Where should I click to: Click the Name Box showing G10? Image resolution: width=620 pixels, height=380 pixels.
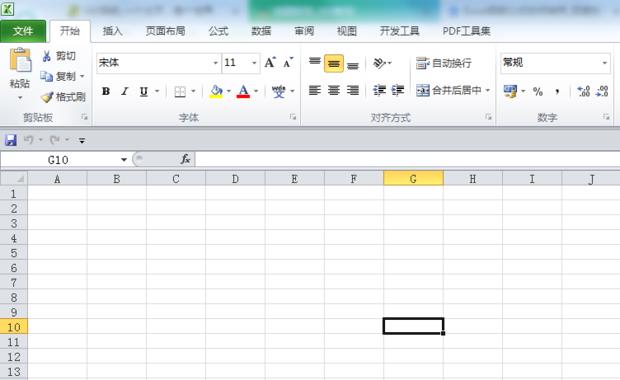[59, 160]
